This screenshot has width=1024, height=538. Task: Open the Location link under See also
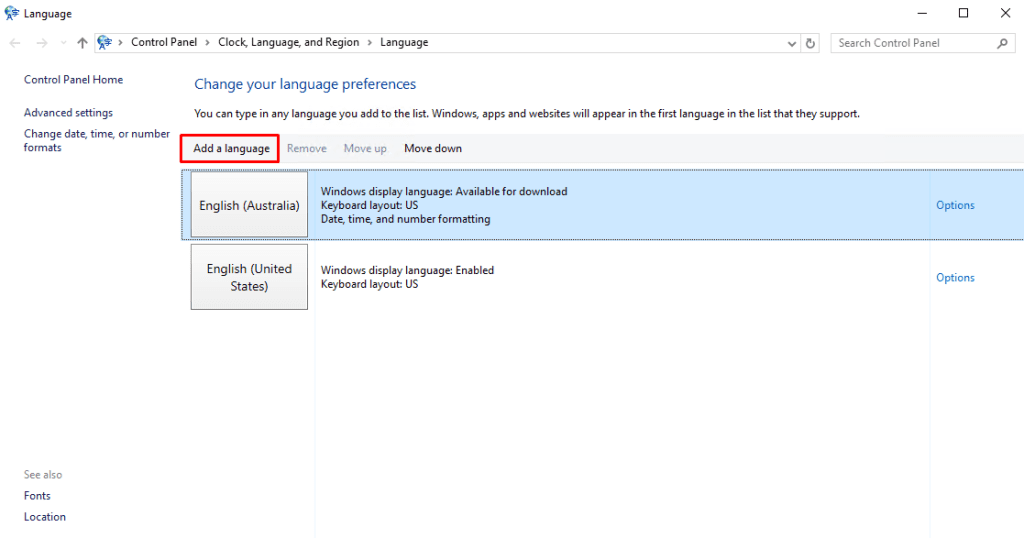coord(44,516)
